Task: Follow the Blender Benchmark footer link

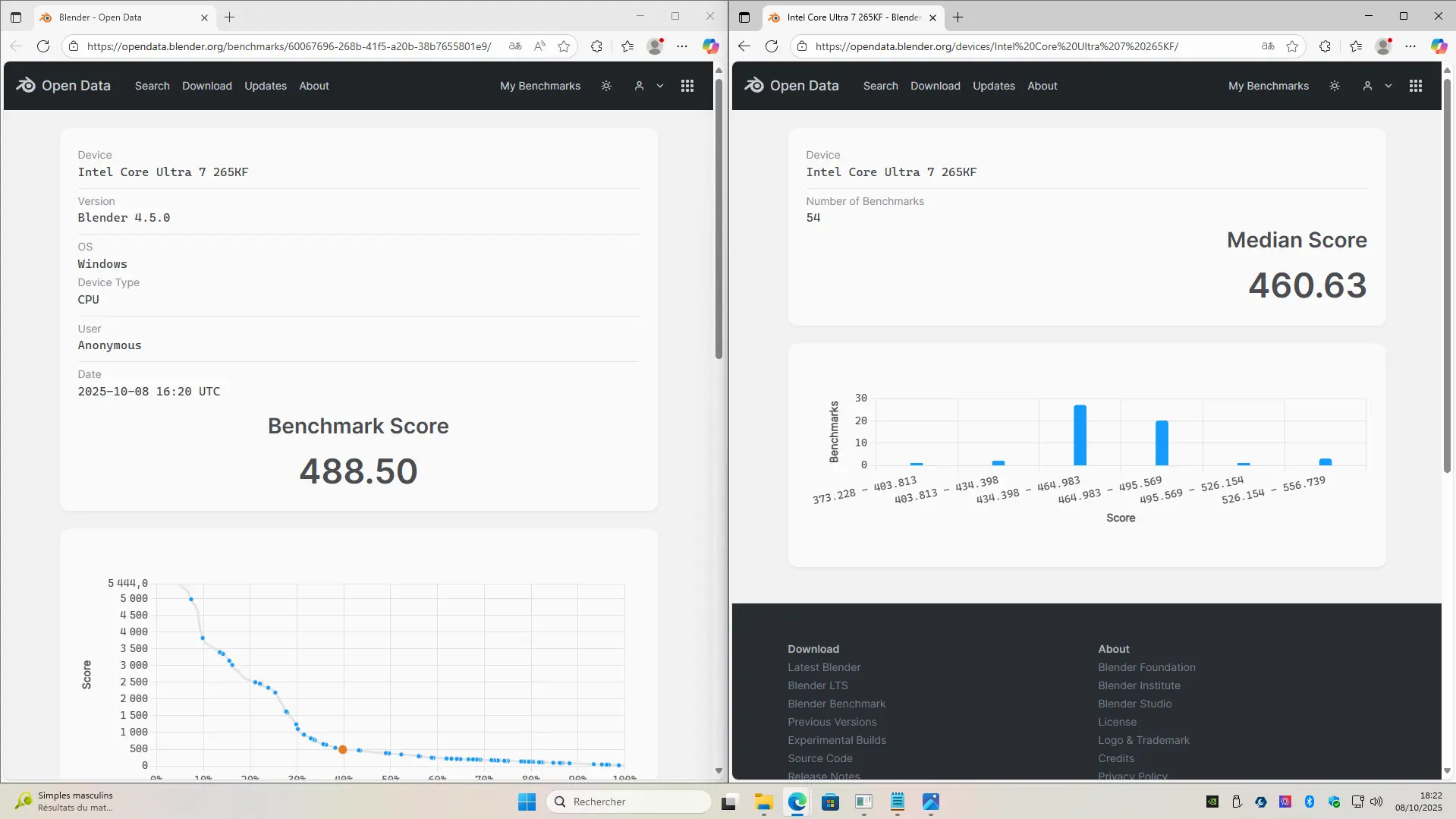Action: 836,704
